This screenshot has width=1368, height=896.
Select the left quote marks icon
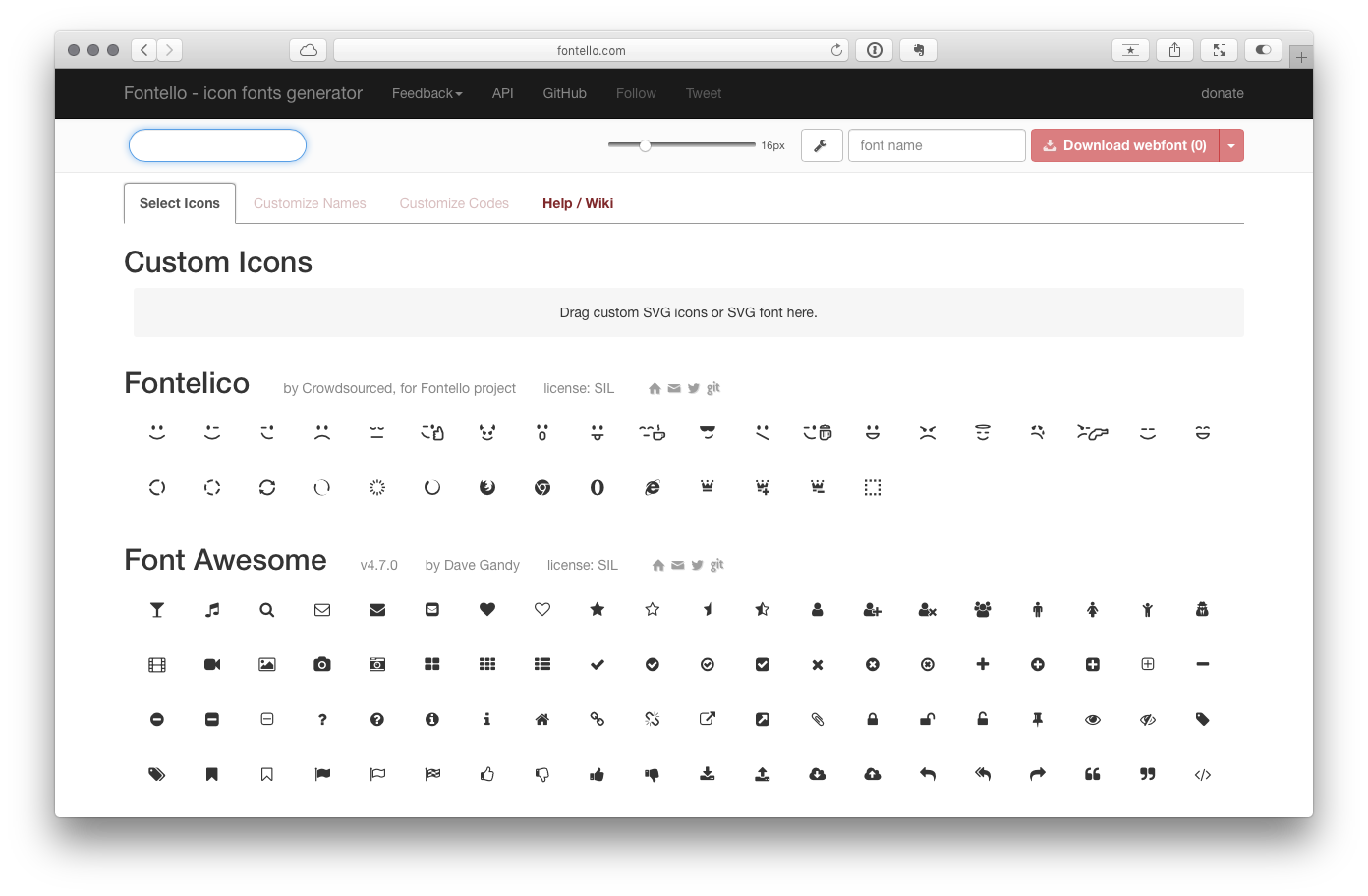click(x=1093, y=775)
